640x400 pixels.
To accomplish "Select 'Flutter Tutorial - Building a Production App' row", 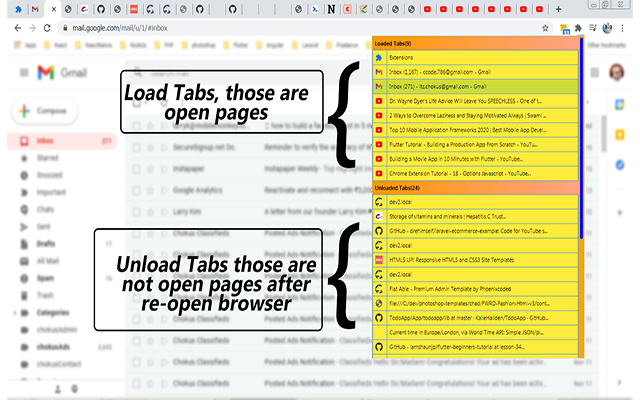I will tap(476, 144).
